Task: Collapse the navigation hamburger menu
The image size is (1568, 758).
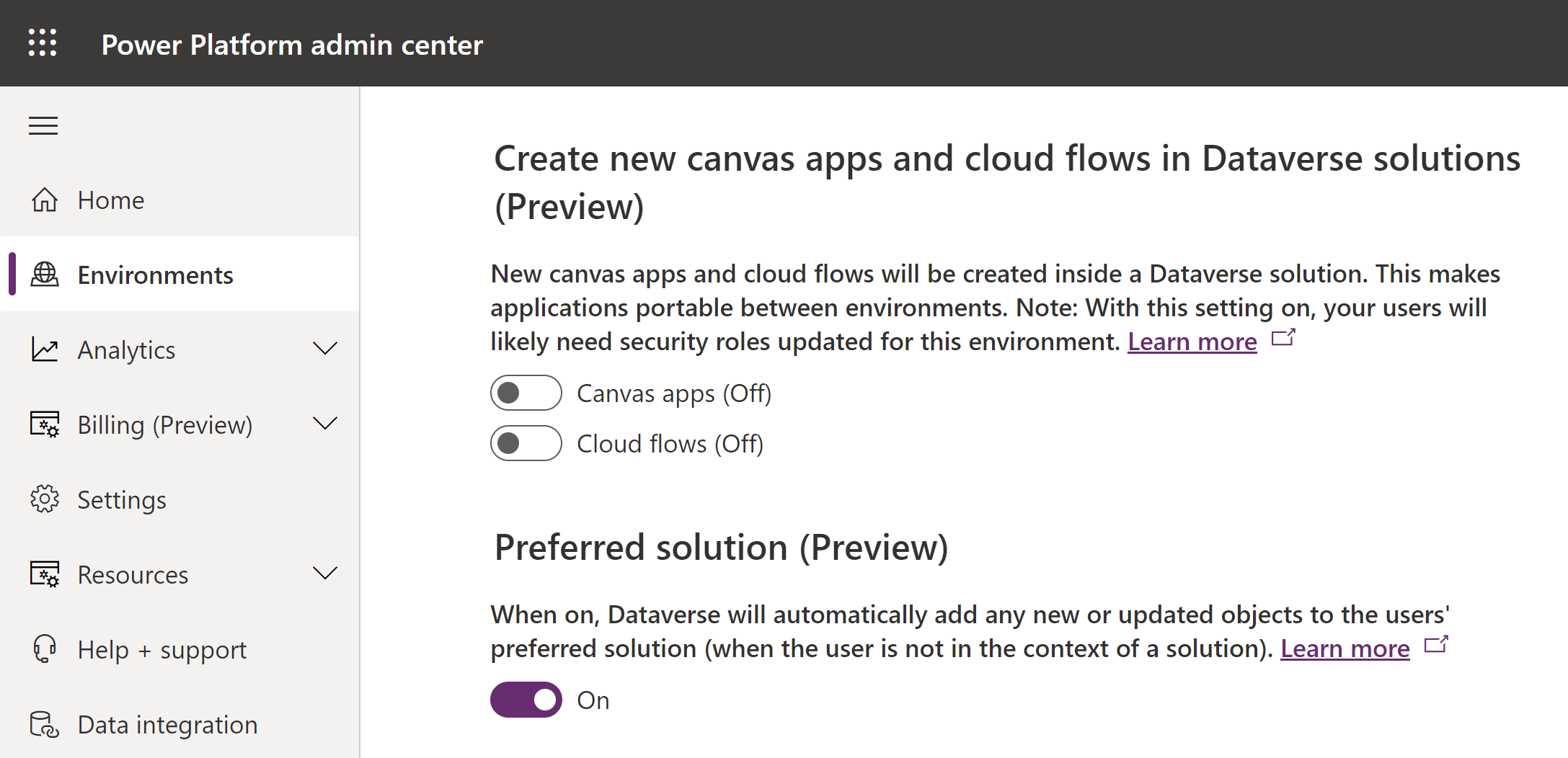Action: click(x=43, y=126)
